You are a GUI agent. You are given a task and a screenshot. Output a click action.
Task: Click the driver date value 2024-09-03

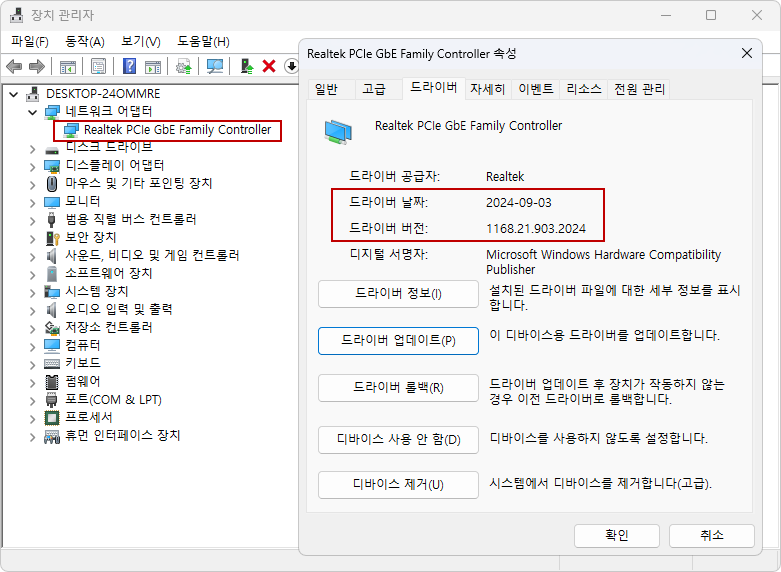pos(519,203)
